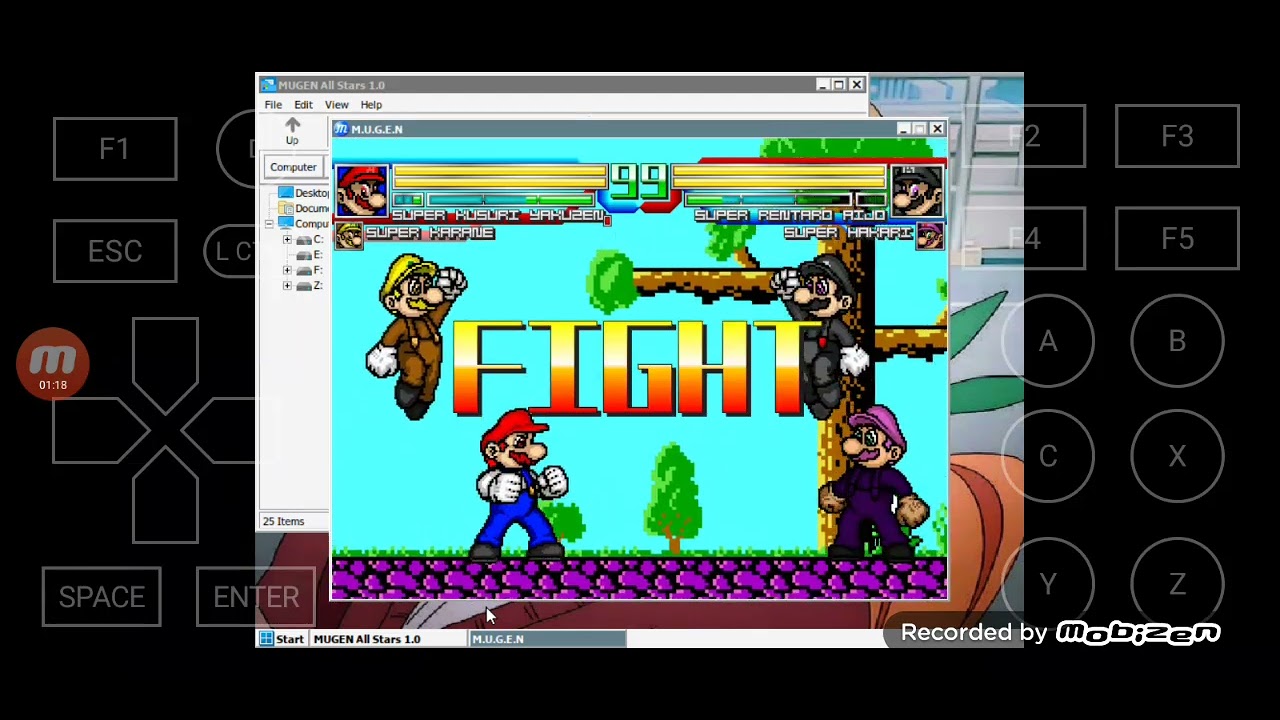Tap the ESC virtual key

pos(115,251)
